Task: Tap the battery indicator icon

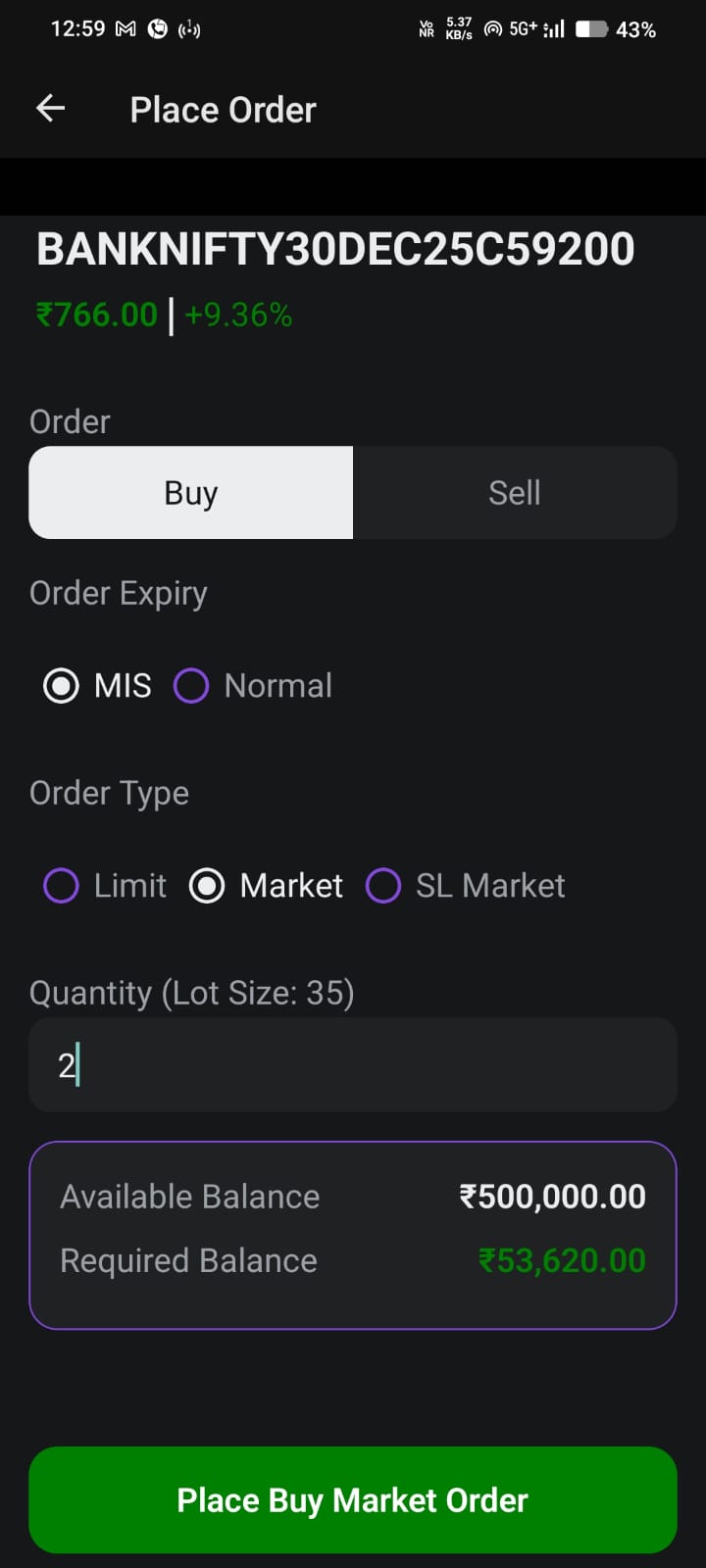Action: [591, 29]
